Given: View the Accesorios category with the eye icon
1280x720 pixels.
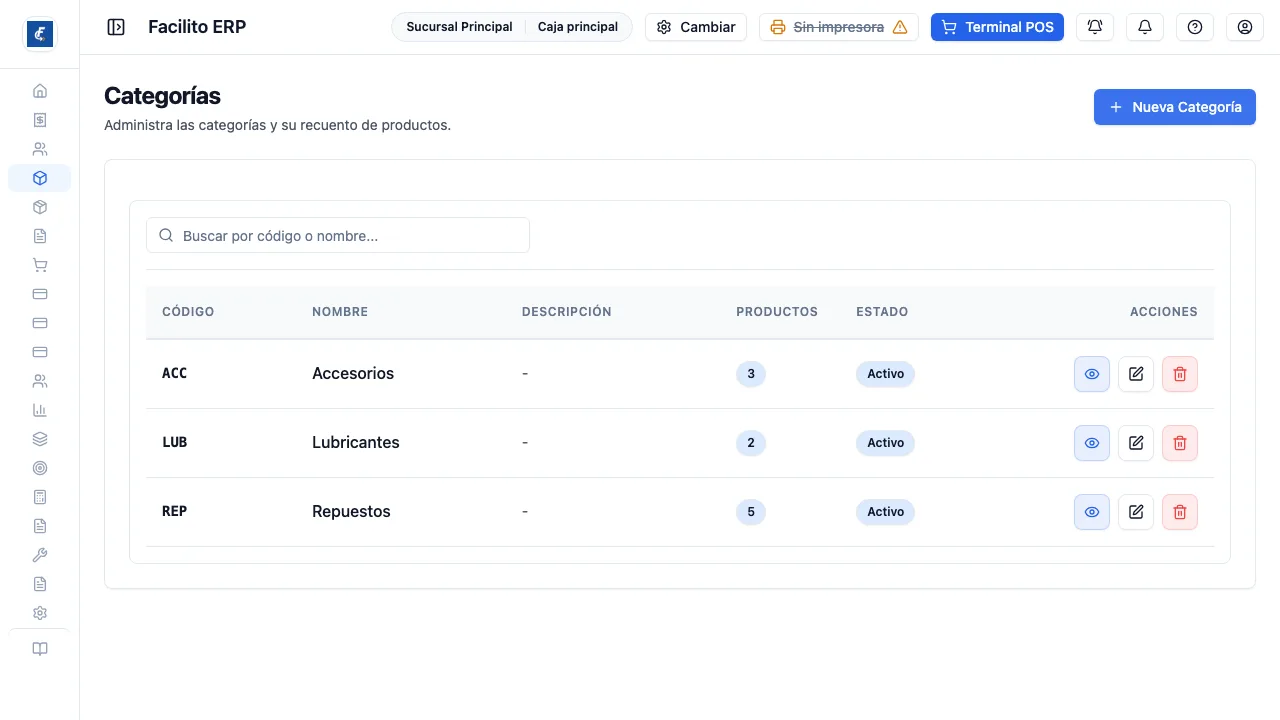Looking at the screenshot, I should (x=1092, y=374).
